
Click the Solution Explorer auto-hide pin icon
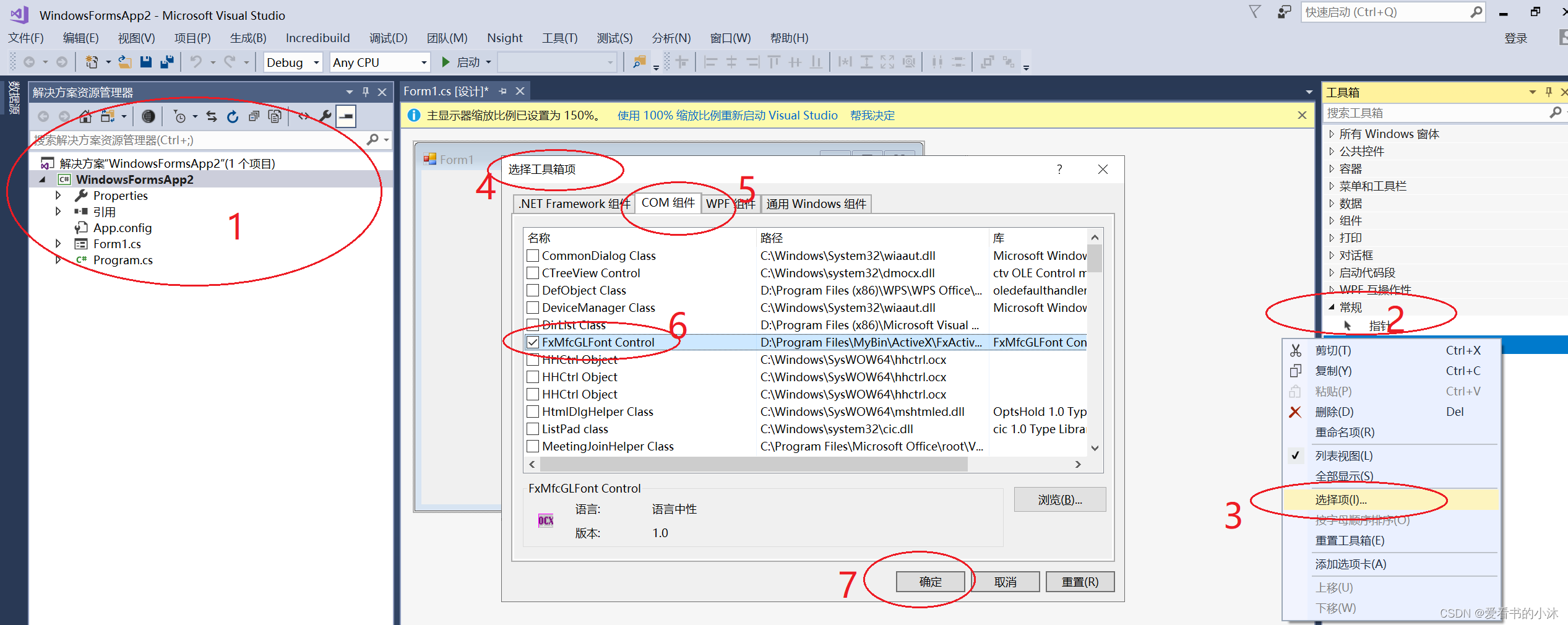pos(366,92)
